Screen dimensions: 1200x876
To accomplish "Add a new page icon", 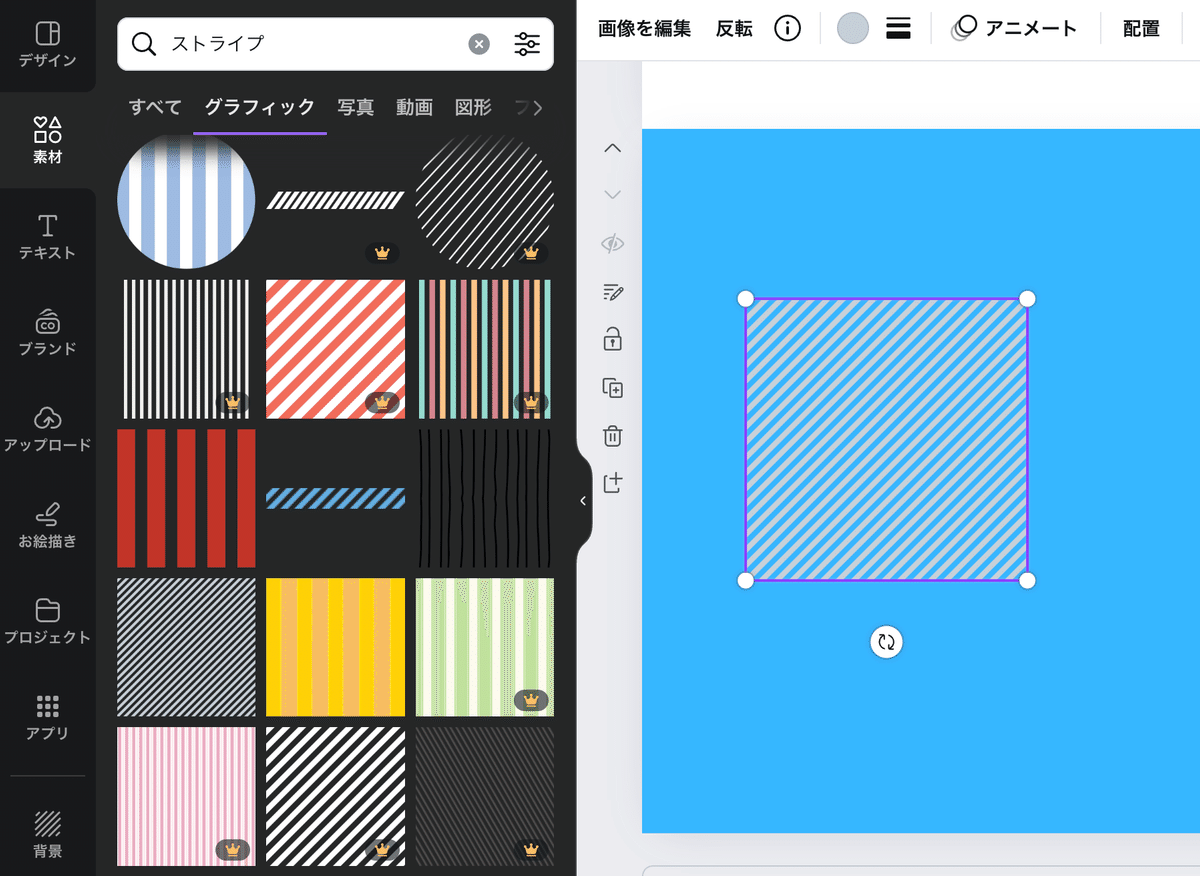I will 613,483.
